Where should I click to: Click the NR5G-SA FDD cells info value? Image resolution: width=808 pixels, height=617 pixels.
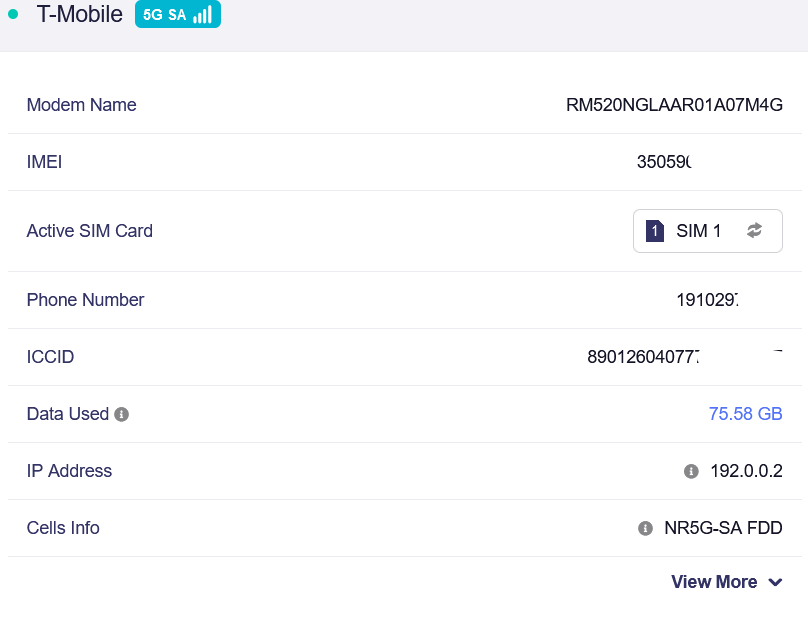click(x=723, y=528)
